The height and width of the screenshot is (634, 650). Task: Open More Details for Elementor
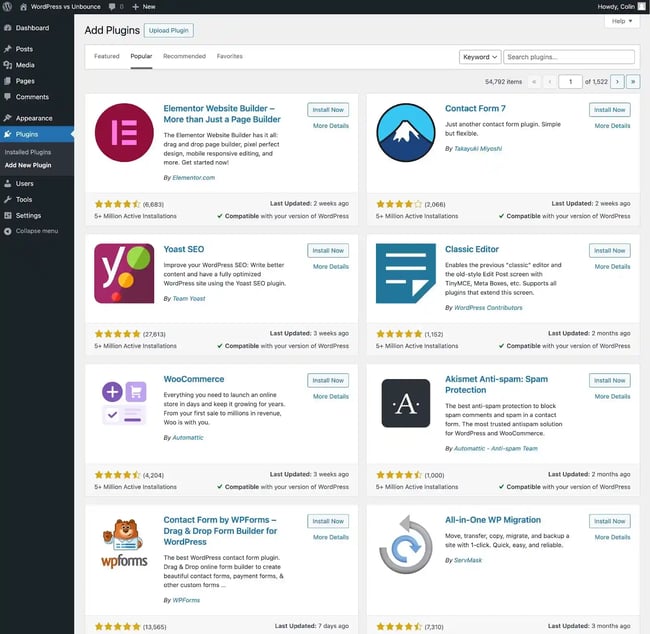point(331,126)
